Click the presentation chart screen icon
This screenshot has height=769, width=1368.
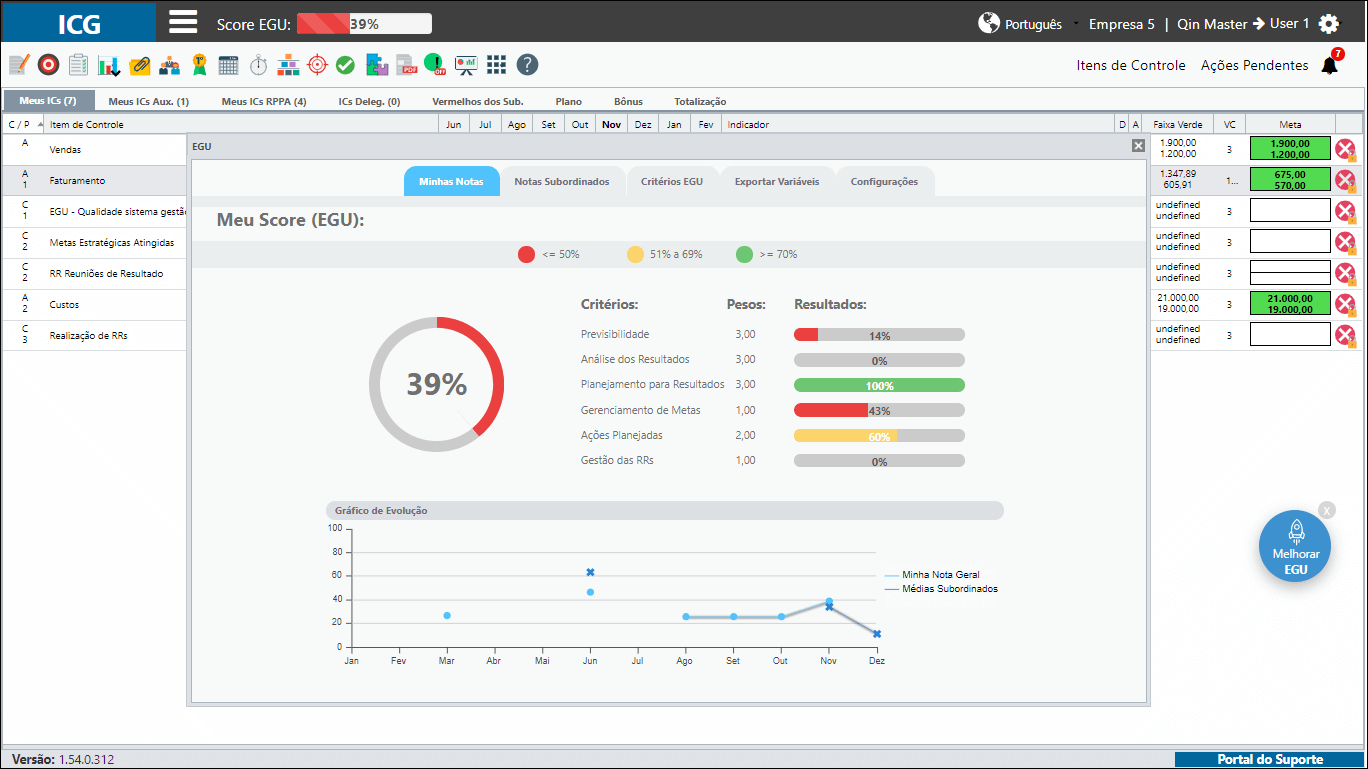point(466,65)
